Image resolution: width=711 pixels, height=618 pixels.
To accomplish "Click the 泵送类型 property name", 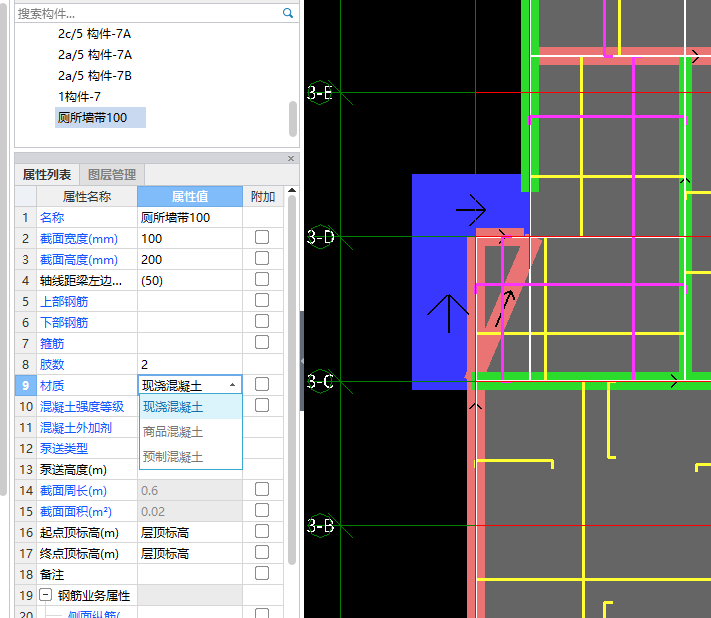I will [x=63, y=448].
